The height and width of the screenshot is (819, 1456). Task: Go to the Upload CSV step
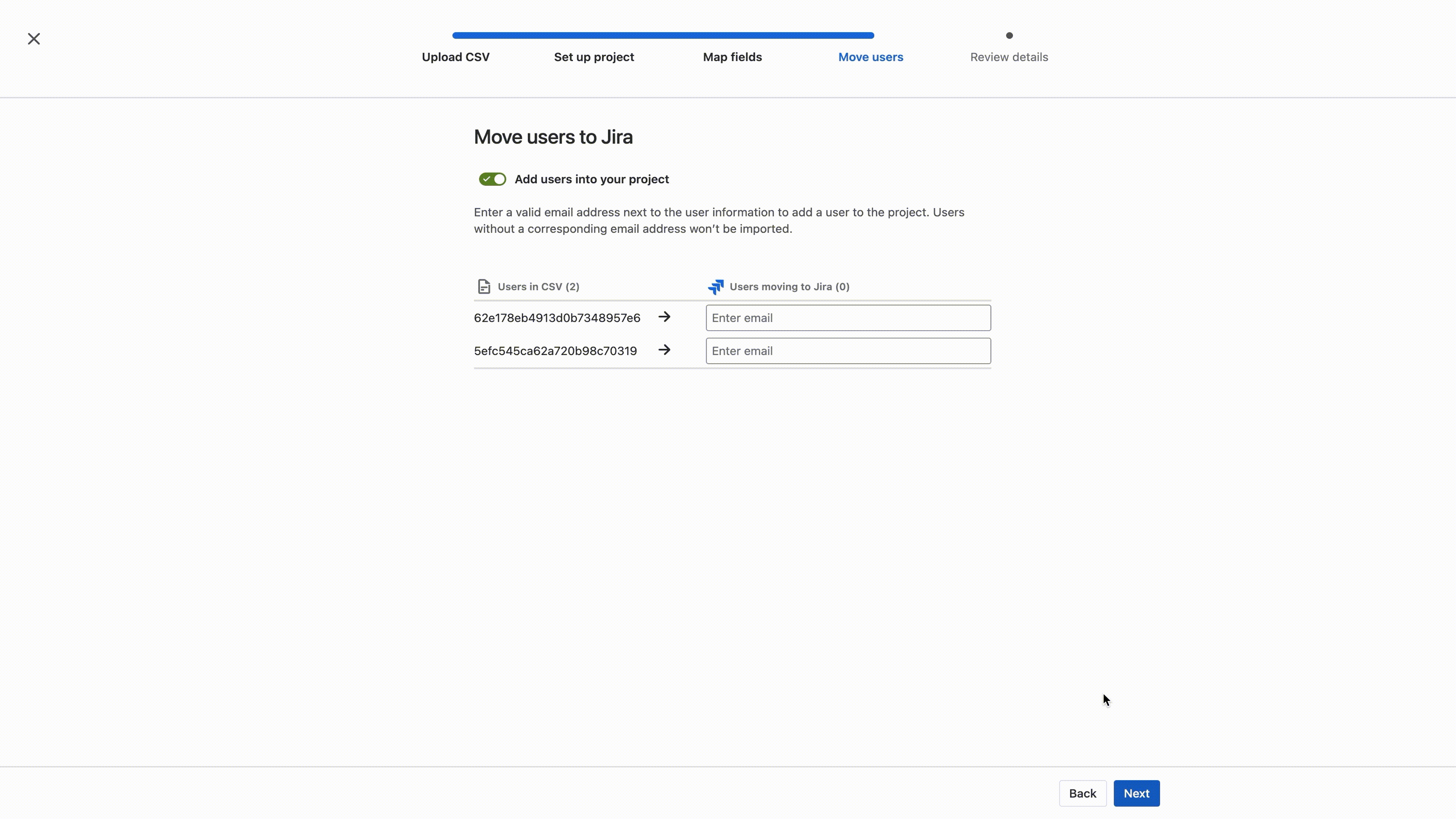pyautogui.click(x=455, y=57)
